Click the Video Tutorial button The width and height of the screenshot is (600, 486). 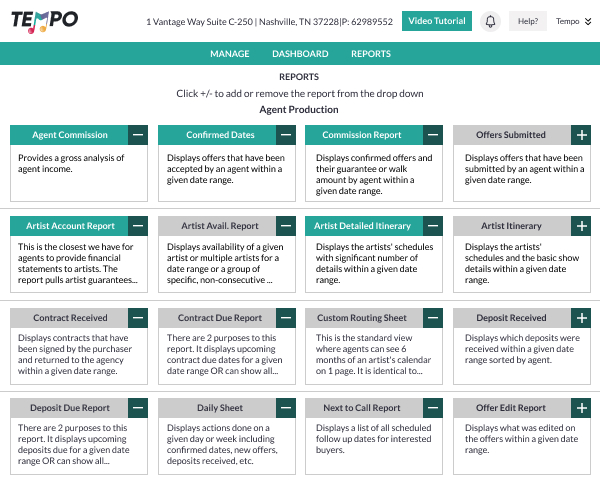point(437,21)
